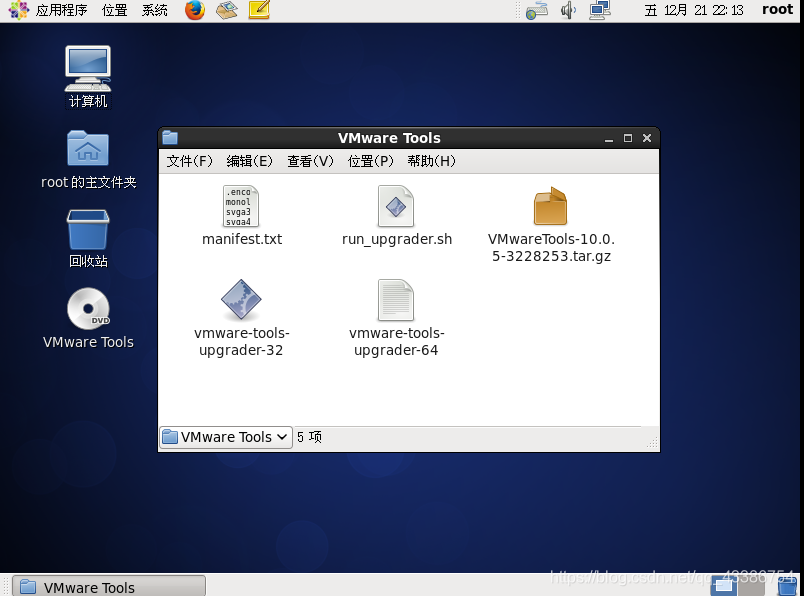This screenshot has width=804, height=596.
Task: Close the VMware Tools window
Action: (x=647, y=138)
